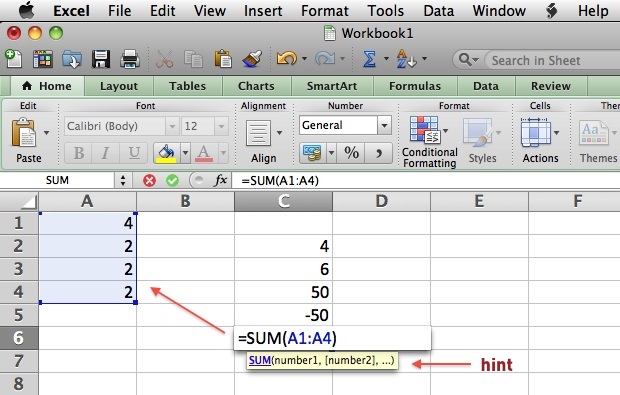
Task: Click the Align text icon
Action: coord(258,134)
